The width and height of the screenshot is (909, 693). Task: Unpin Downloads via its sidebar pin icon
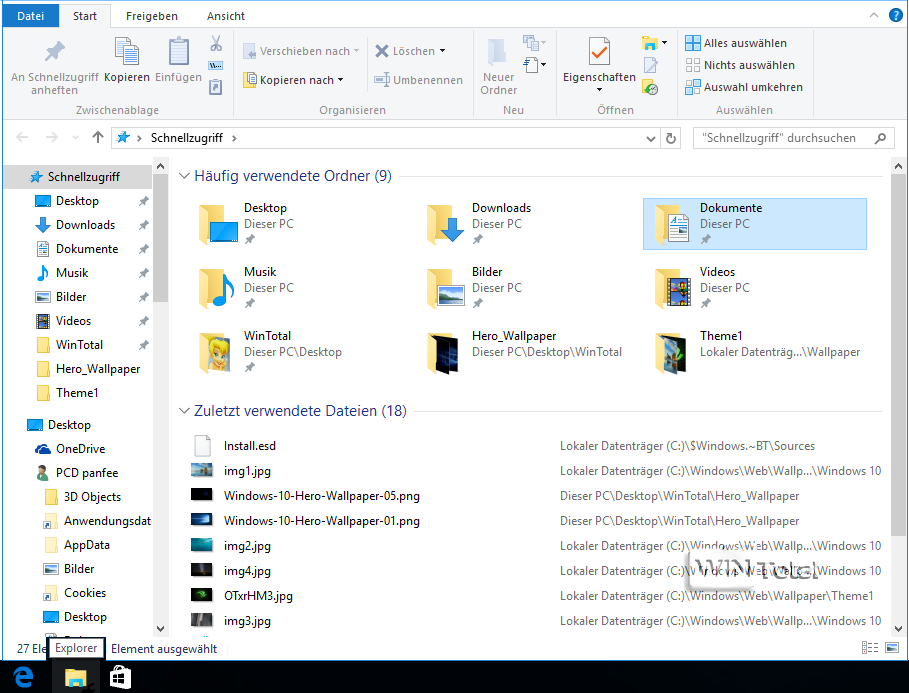[143, 225]
